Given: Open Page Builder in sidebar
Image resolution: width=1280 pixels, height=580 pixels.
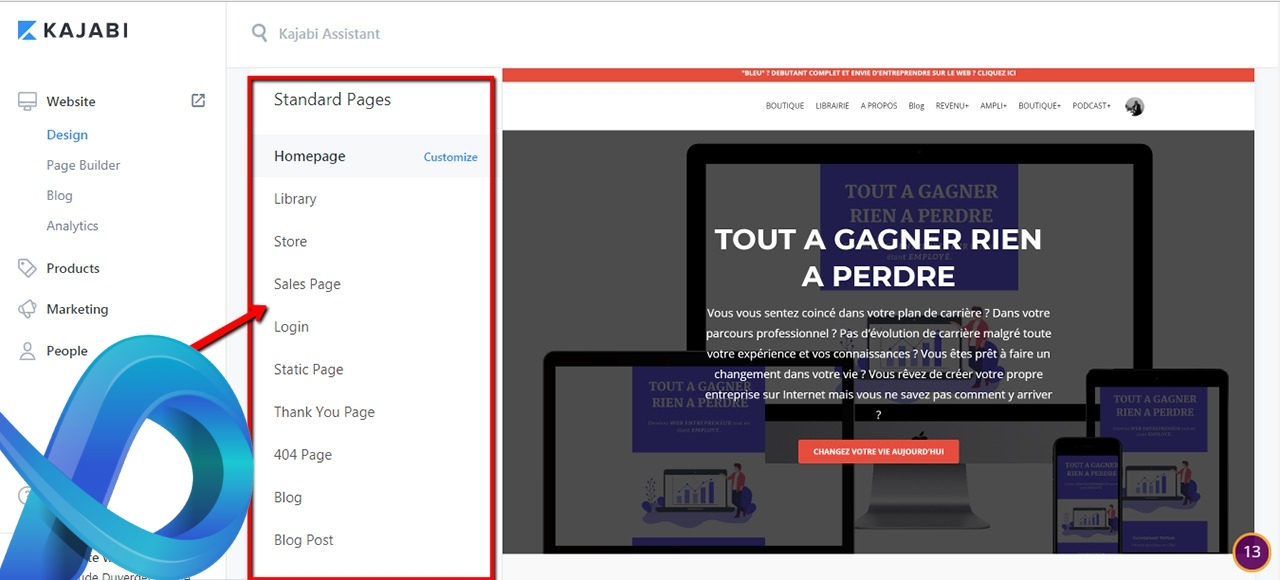Looking at the screenshot, I should click(83, 165).
